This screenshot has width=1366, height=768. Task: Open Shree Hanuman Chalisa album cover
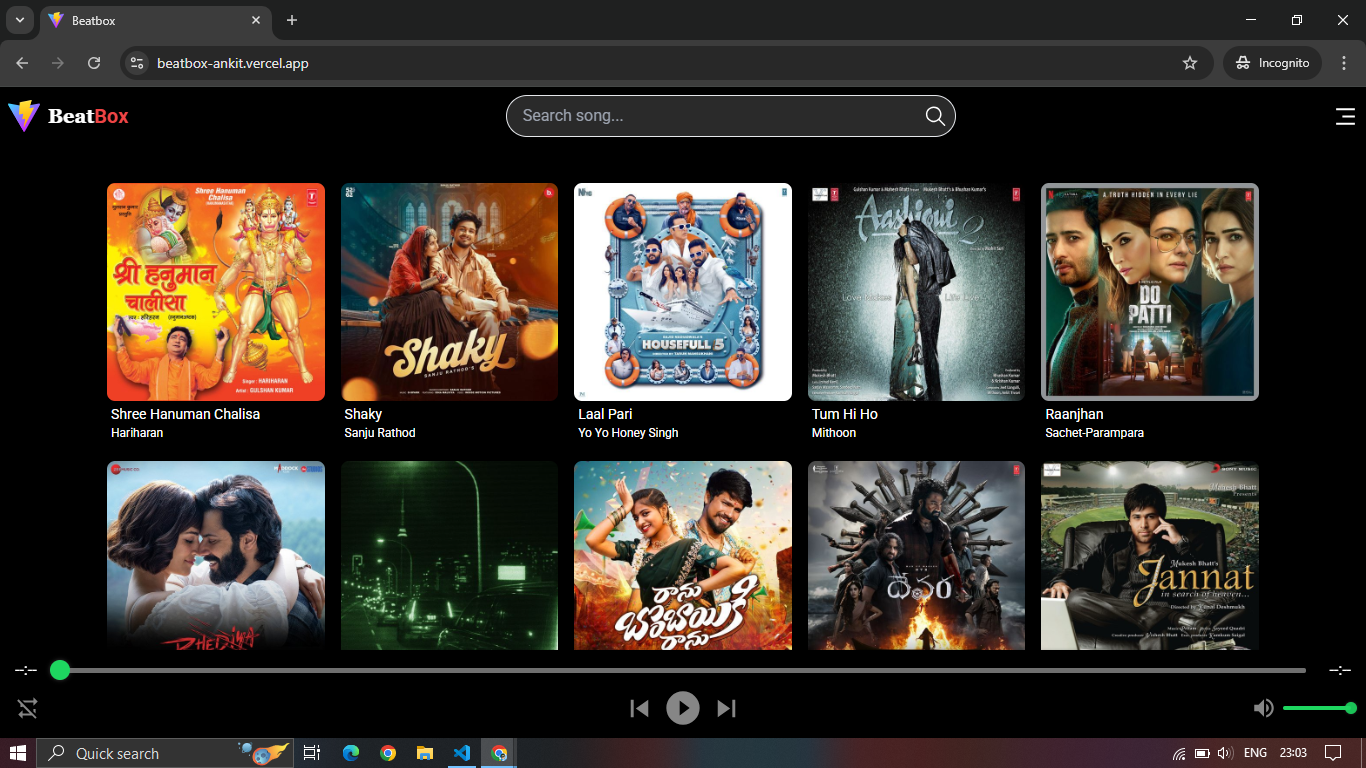[216, 292]
